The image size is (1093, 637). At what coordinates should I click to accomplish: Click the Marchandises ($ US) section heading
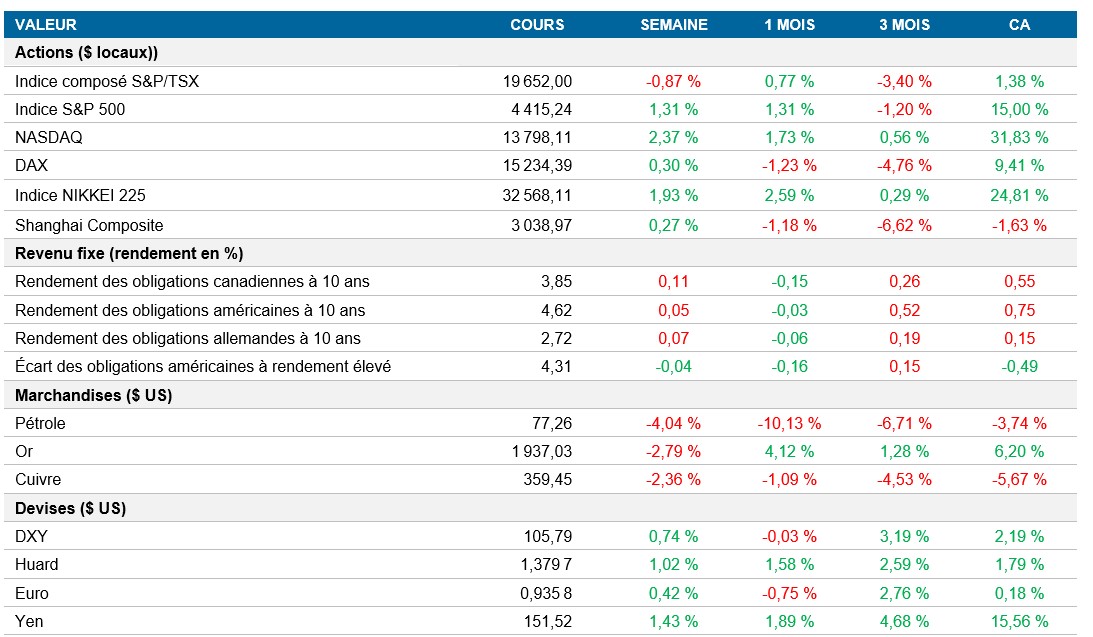pyautogui.click(x=93, y=395)
